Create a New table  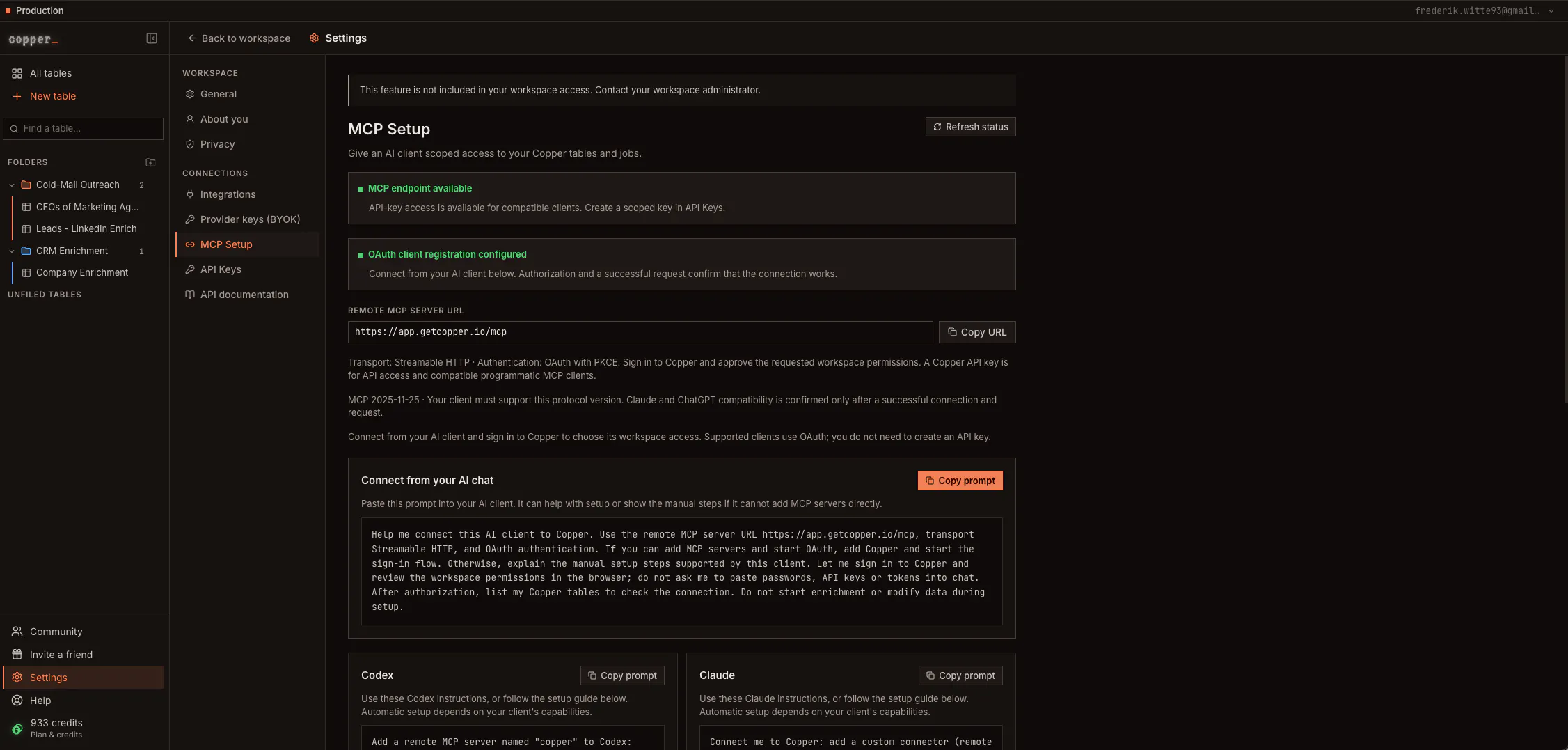coord(84,96)
